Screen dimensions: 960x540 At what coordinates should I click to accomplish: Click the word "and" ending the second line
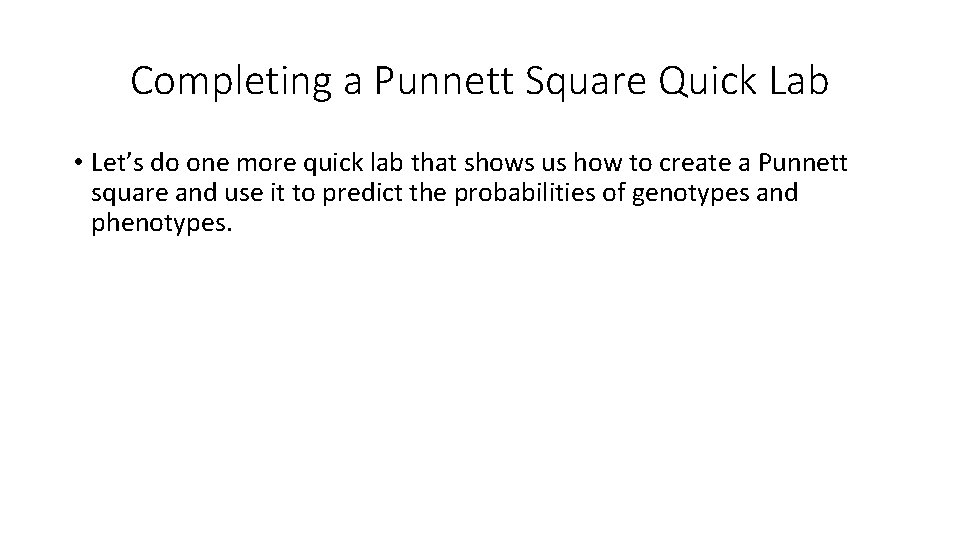coord(777,193)
